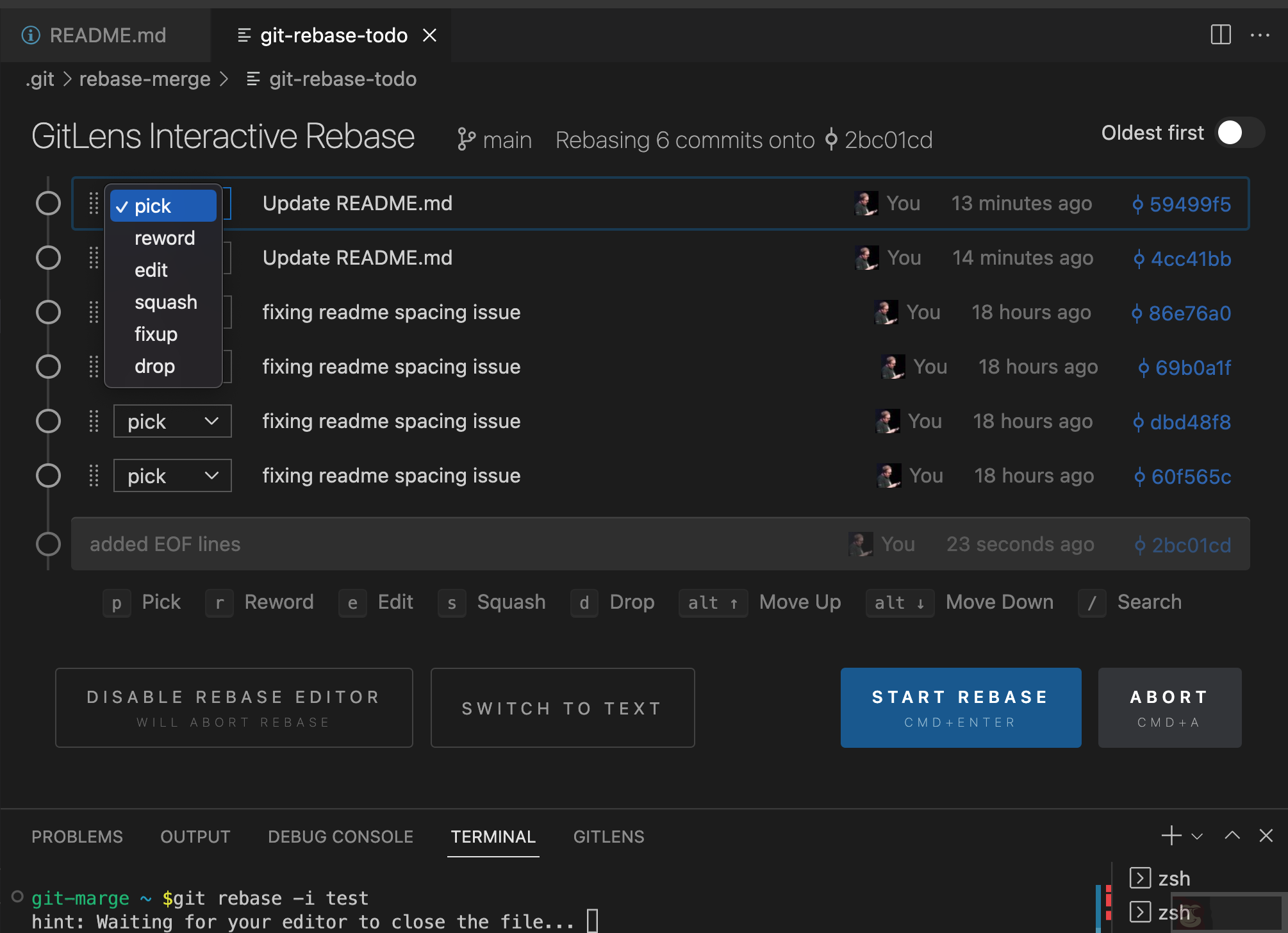Viewport: 1288px width, 933px height.
Task: Open the pick dropdown for commit 60f565c
Action: (172, 475)
